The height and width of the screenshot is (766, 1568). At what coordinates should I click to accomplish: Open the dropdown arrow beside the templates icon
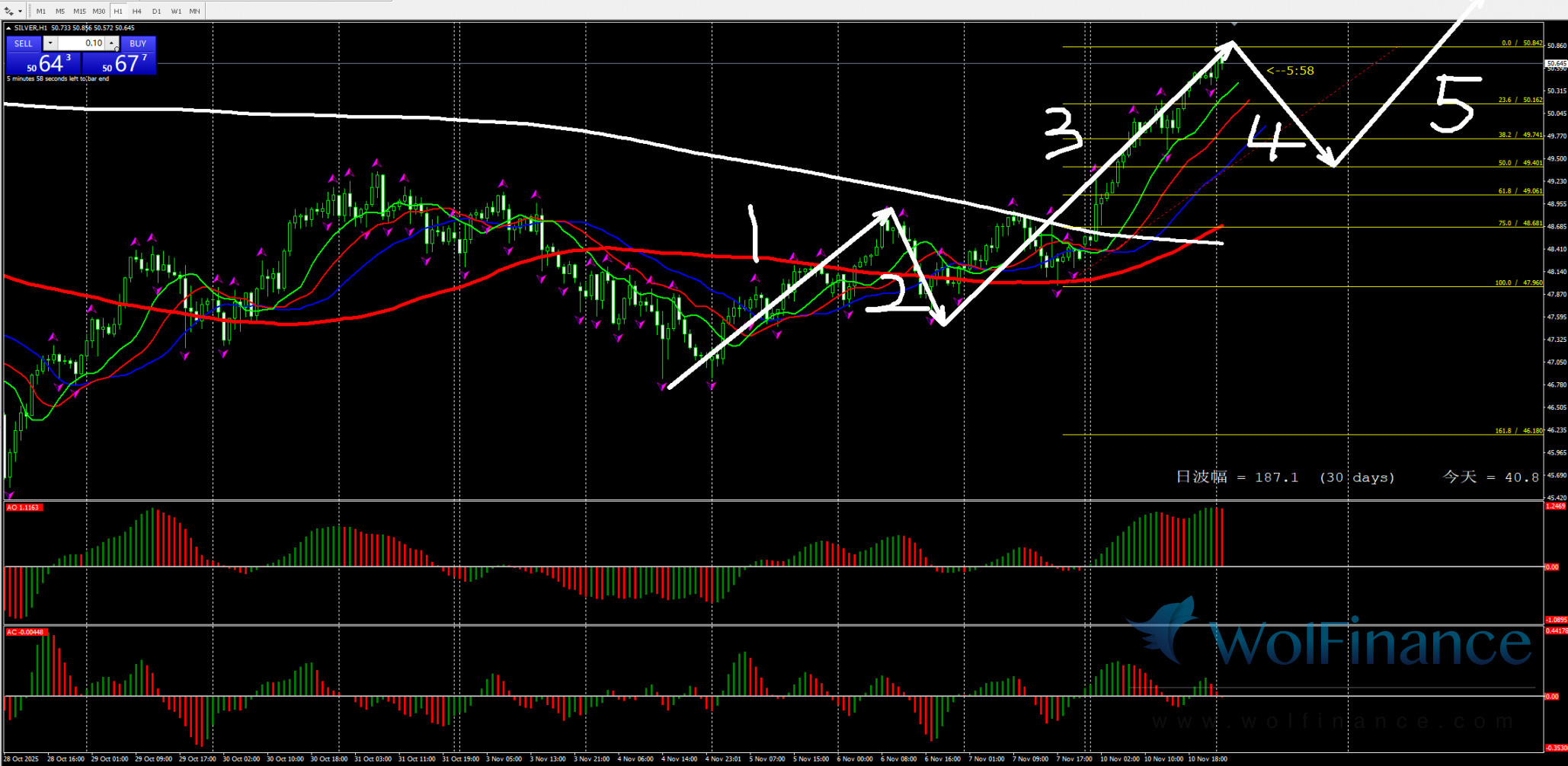pos(20,11)
